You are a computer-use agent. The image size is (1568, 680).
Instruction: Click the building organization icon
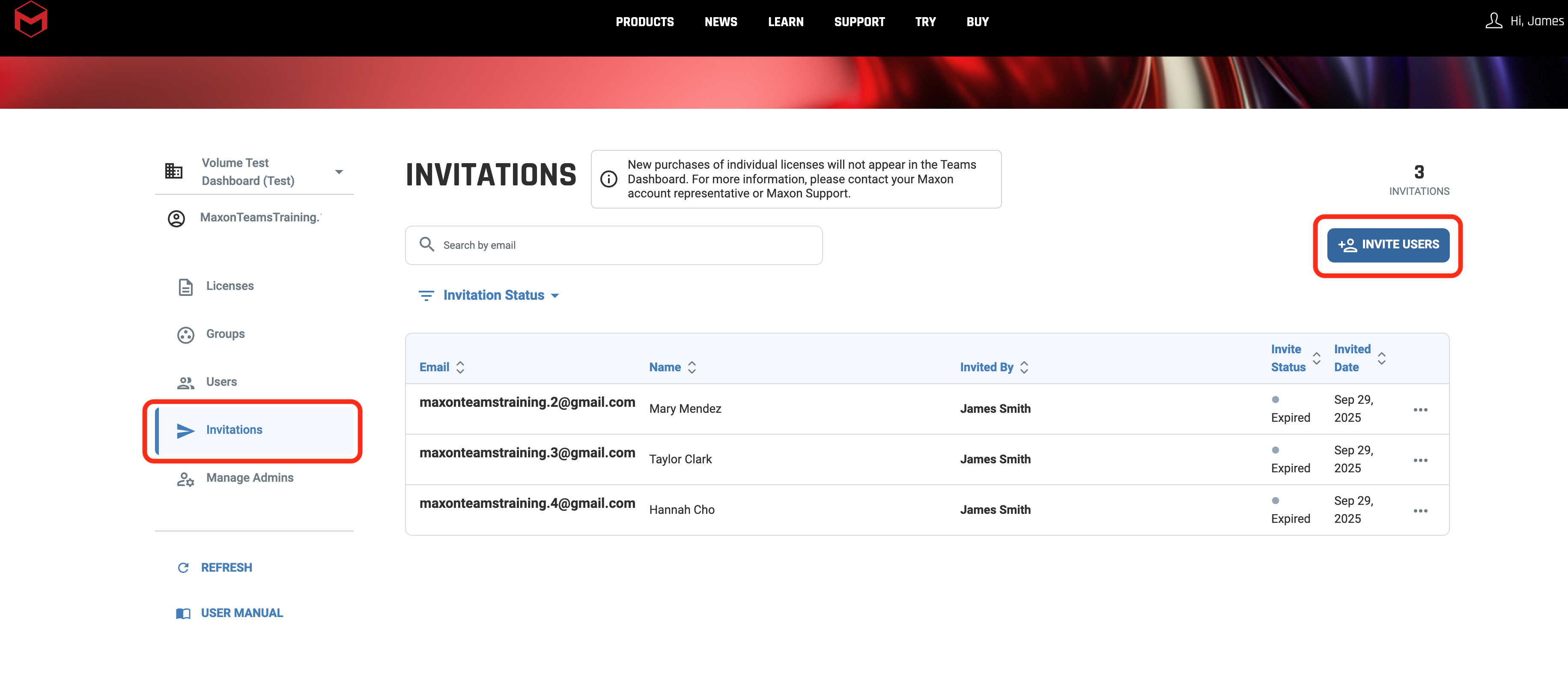click(173, 172)
